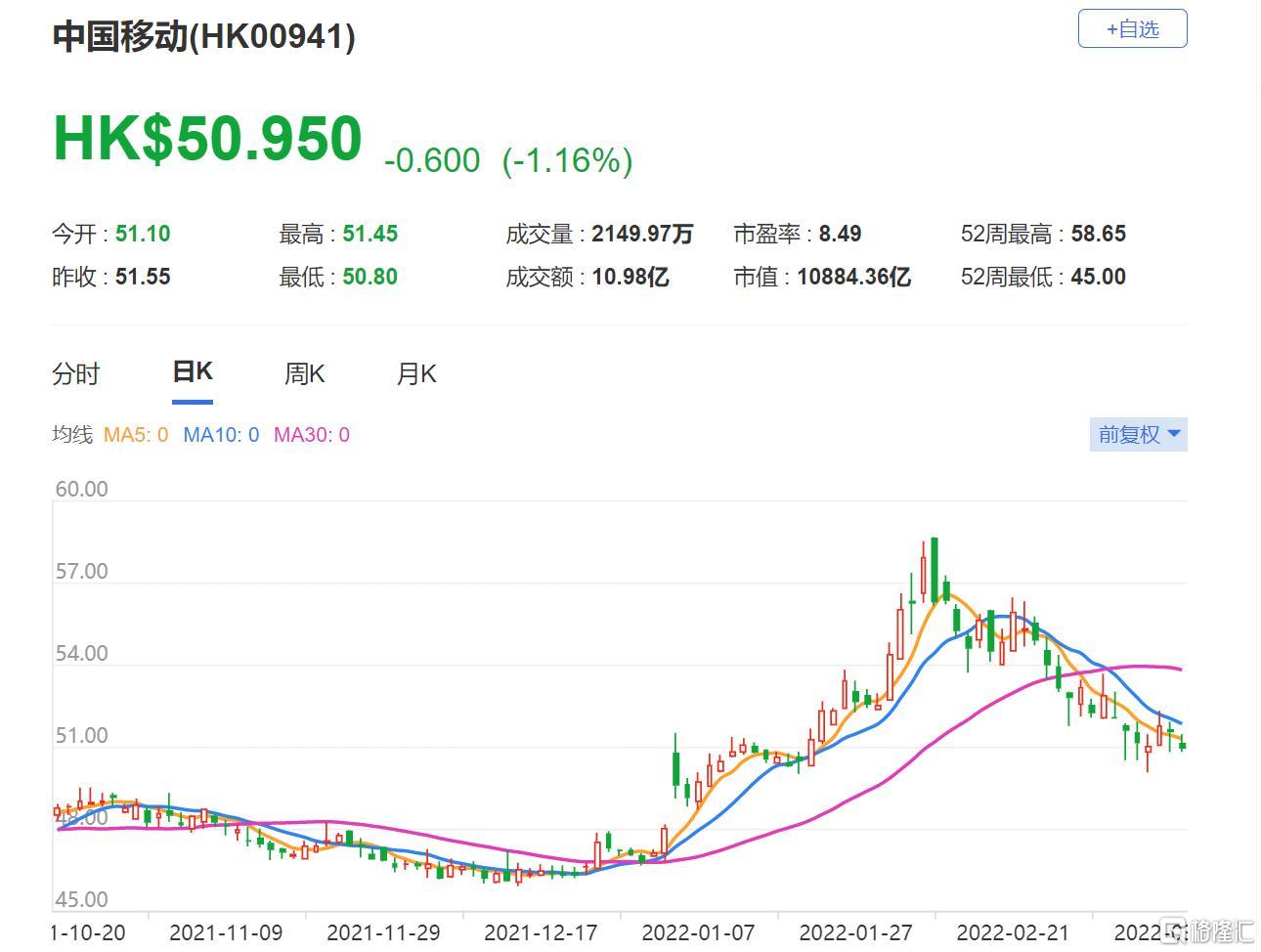The height and width of the screenshot is (952, 1261).
Task: Click the 2022-02-21 date axis label
Action: pos(1013,932)
